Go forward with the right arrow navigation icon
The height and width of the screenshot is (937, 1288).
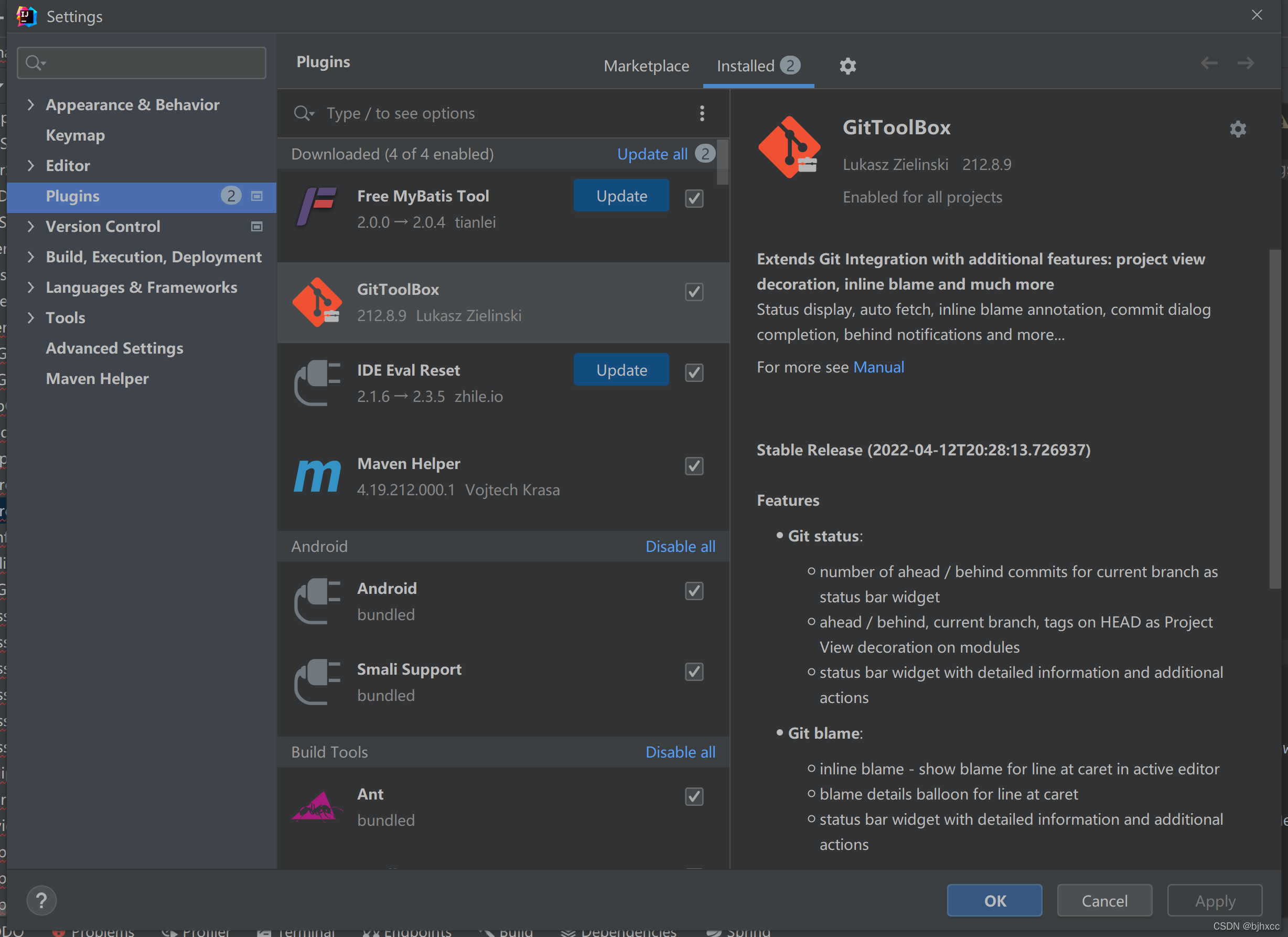1246,62
